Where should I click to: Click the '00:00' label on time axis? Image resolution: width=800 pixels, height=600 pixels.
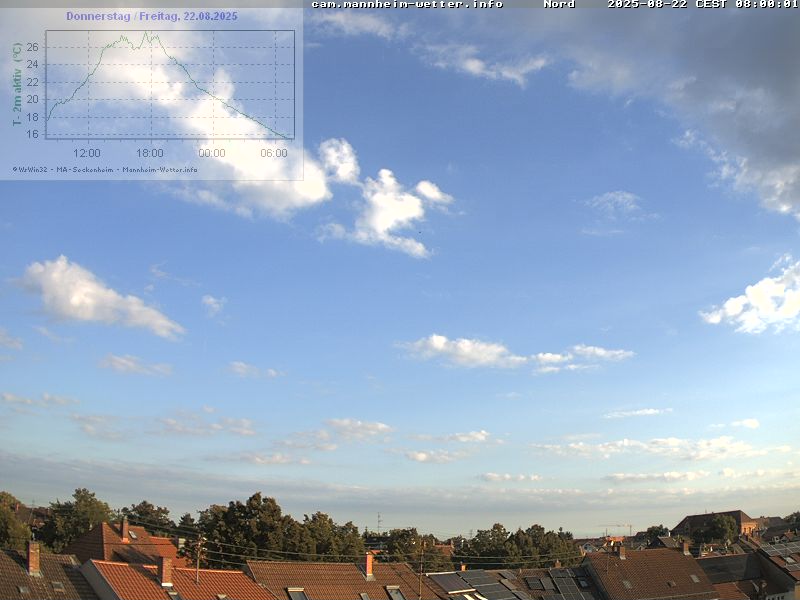[212, 153]
